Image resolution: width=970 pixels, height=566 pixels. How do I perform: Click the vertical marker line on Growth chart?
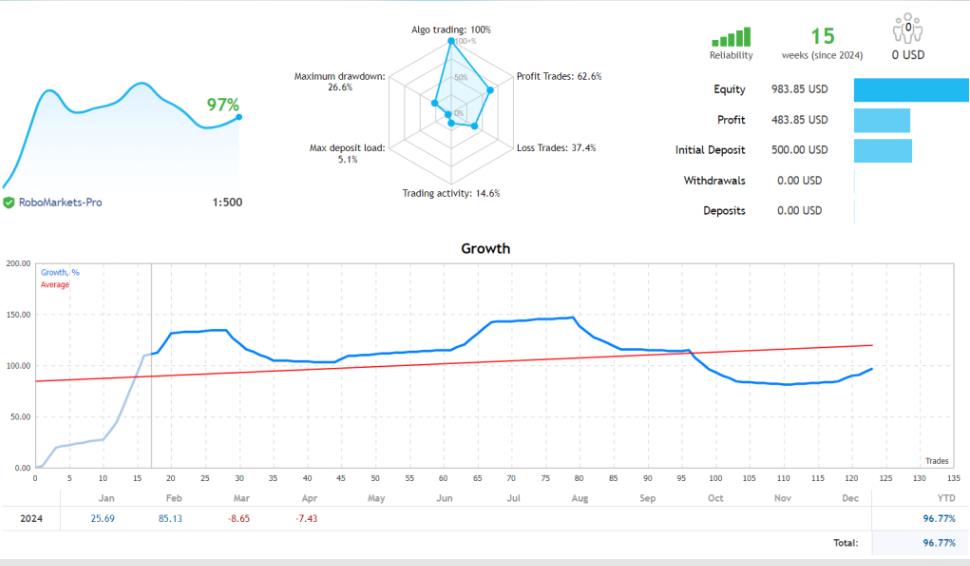tap(151, 400)
